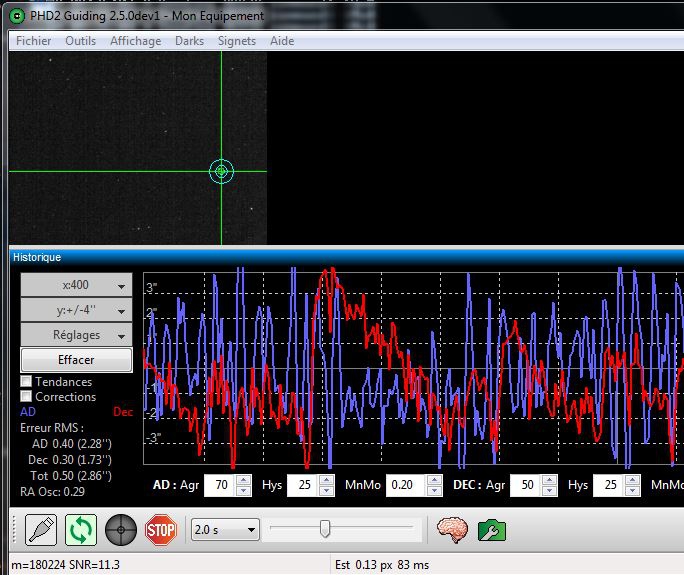Enable the Corrections checkbox
Screen dimensions: 684x575
[x=26, y=396]
